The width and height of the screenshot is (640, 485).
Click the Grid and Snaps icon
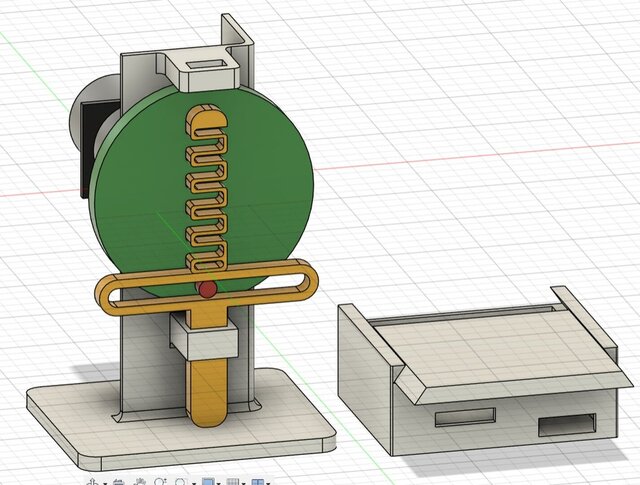(232, 482)
